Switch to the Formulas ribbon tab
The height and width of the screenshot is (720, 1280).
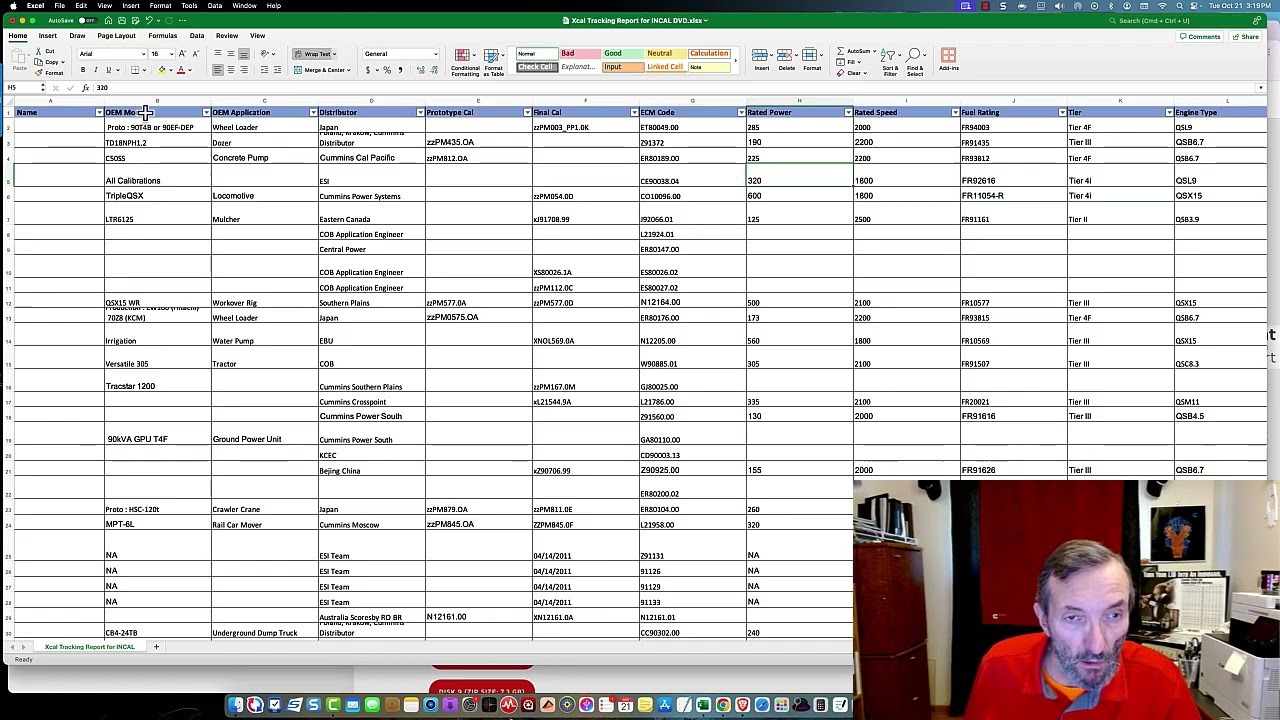point(162,36)
